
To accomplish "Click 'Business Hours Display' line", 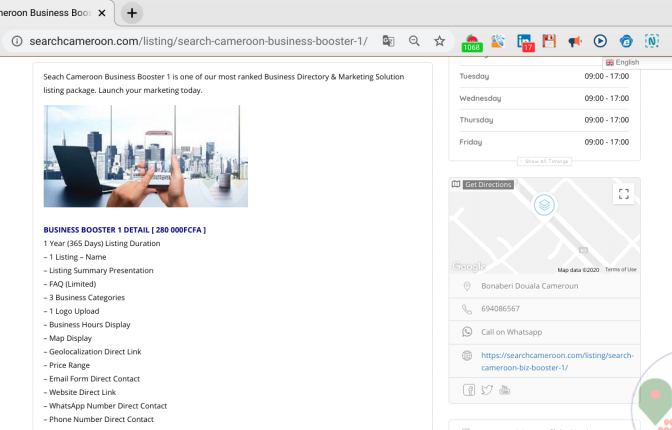I will point(87,325).
